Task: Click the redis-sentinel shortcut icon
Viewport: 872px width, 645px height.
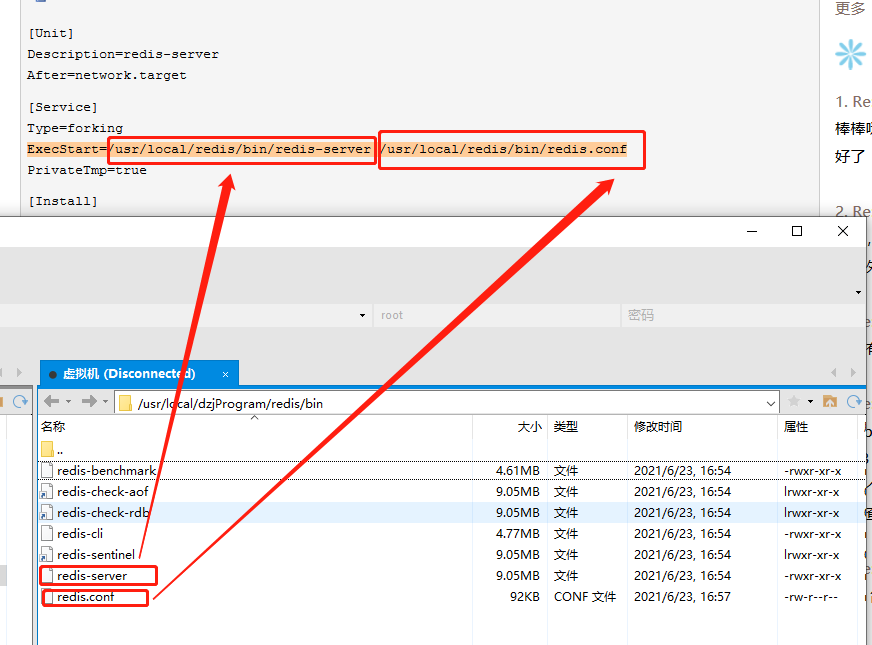Action: click(47, 555)
